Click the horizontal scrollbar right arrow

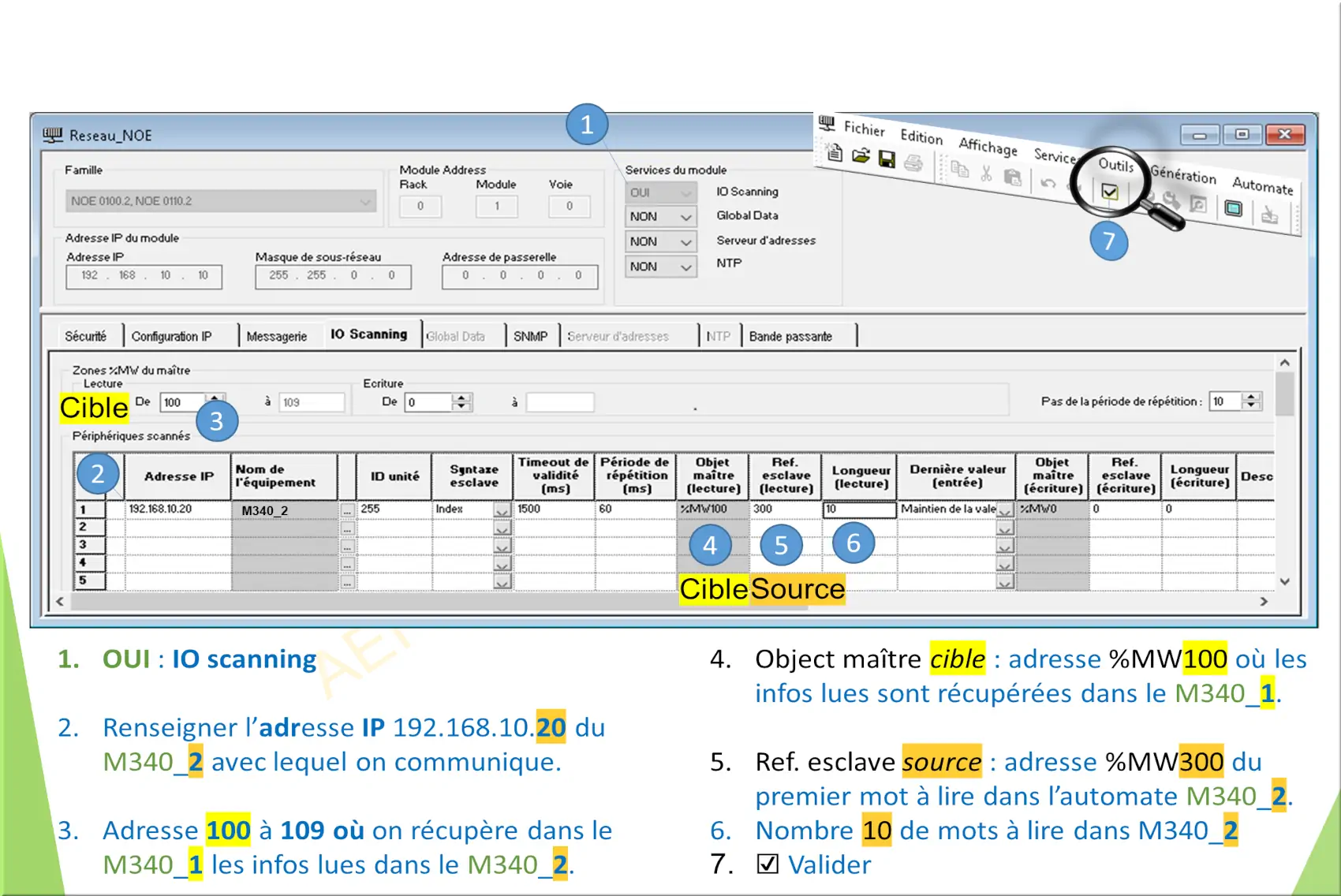[x=1264, y=601]
